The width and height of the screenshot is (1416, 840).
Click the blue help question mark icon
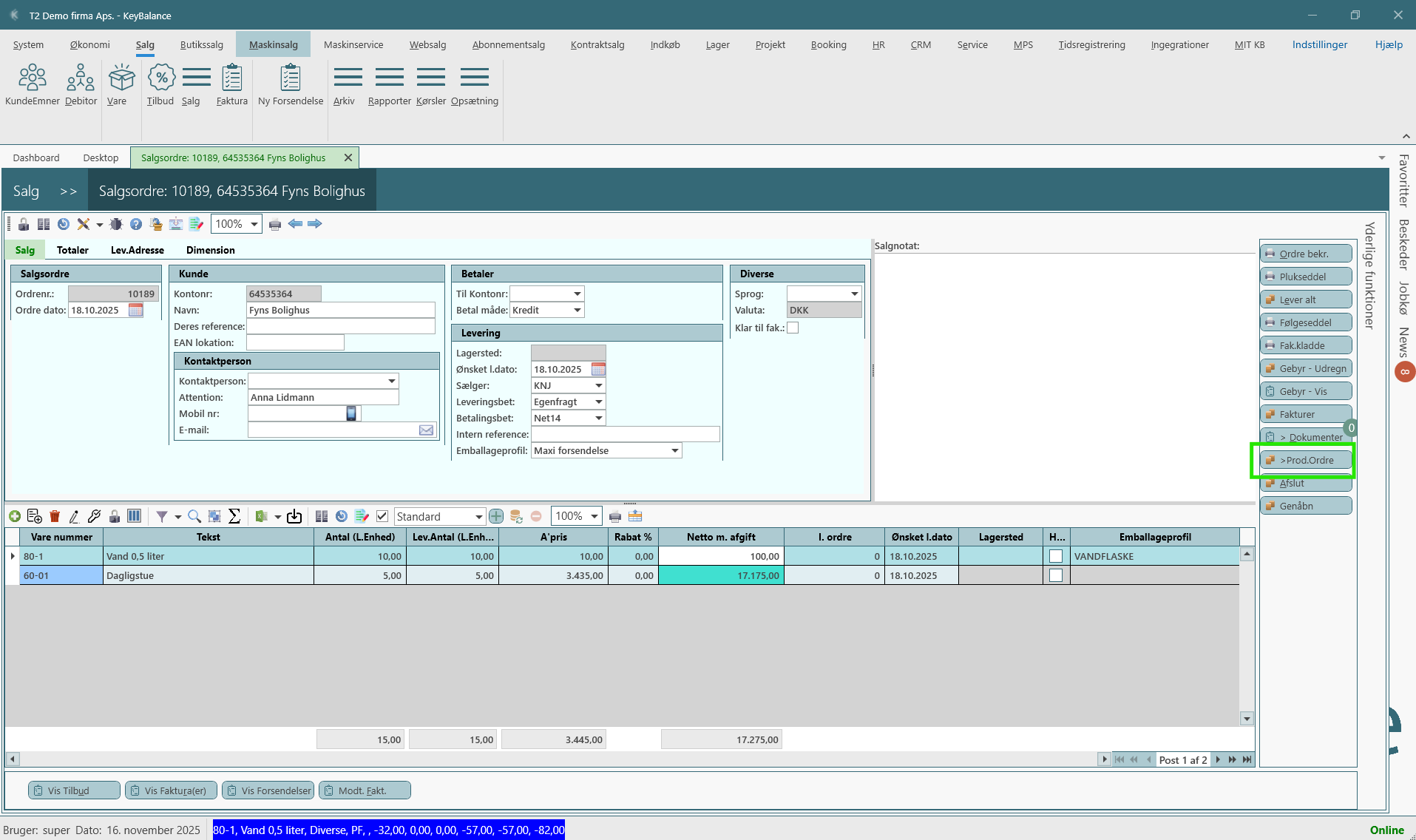point(136,224)
